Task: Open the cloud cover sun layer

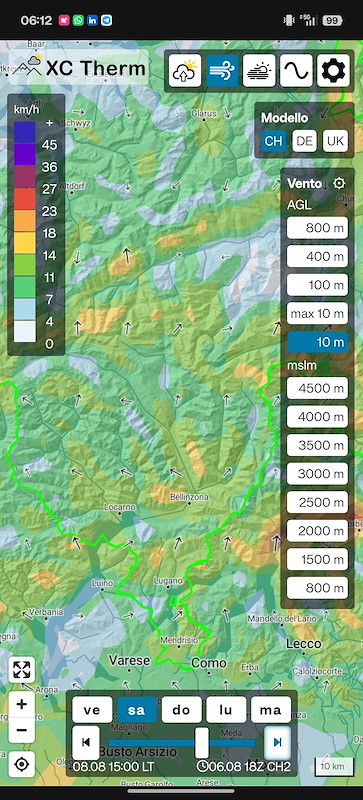Action: tap(259, 71)
